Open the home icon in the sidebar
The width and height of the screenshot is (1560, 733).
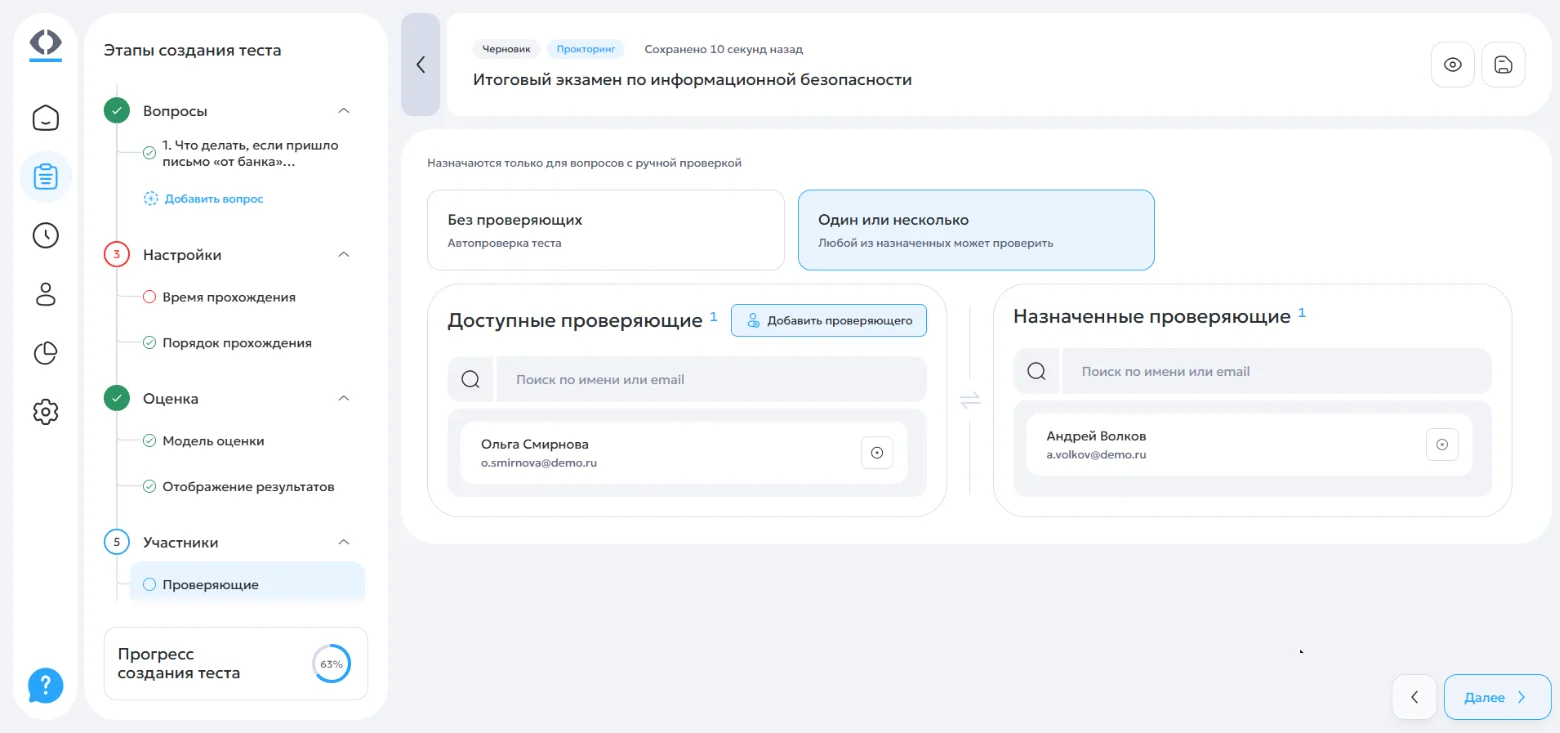(46, 118)
